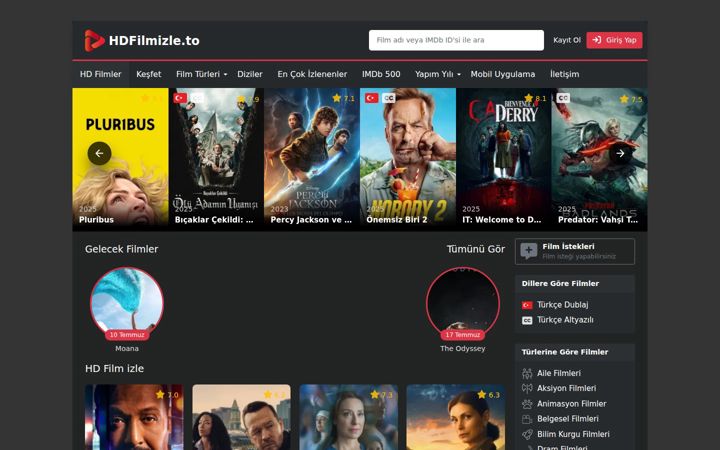Screen dimensions: 720x450
Task: Open the Keşfet menu item
Action: tap(148, 74)
